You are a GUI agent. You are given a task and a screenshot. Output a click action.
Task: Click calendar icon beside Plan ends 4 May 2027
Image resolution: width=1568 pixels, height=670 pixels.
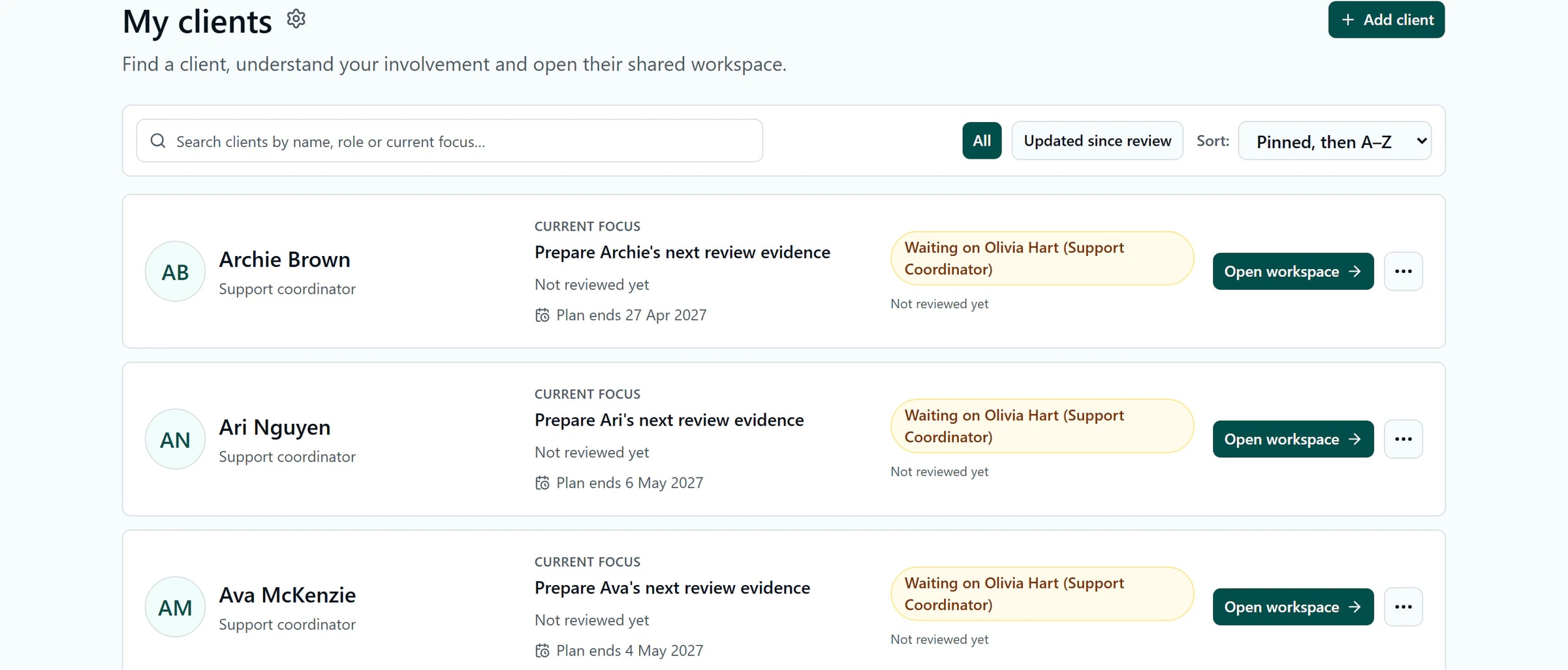542,651
